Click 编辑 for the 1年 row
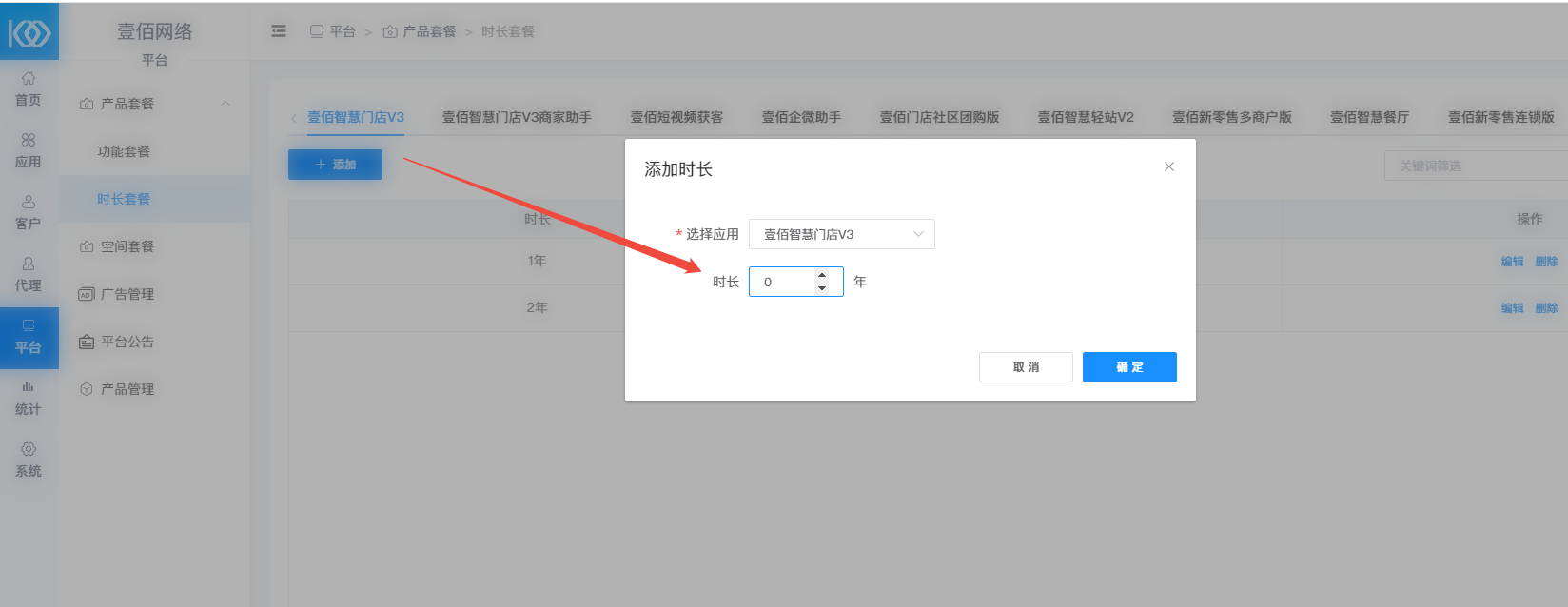This screenshot has width=1568, height=607. click(1512, 262)
